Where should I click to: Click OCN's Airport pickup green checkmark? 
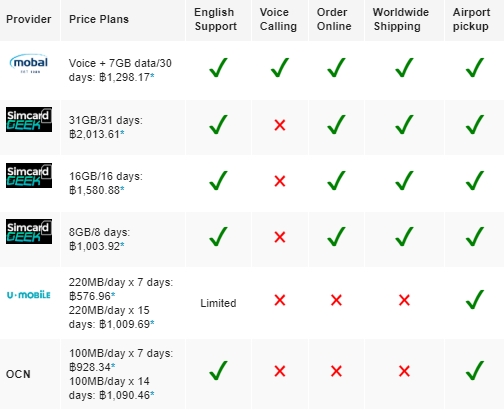(x=475, y=370)
